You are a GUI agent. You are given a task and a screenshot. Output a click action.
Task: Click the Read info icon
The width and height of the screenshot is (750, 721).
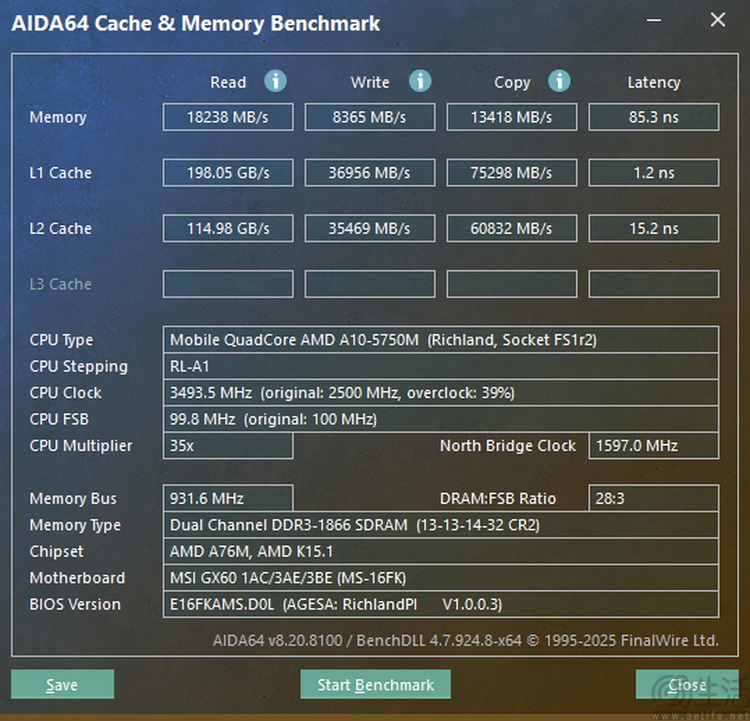click(x=276, y=81)
